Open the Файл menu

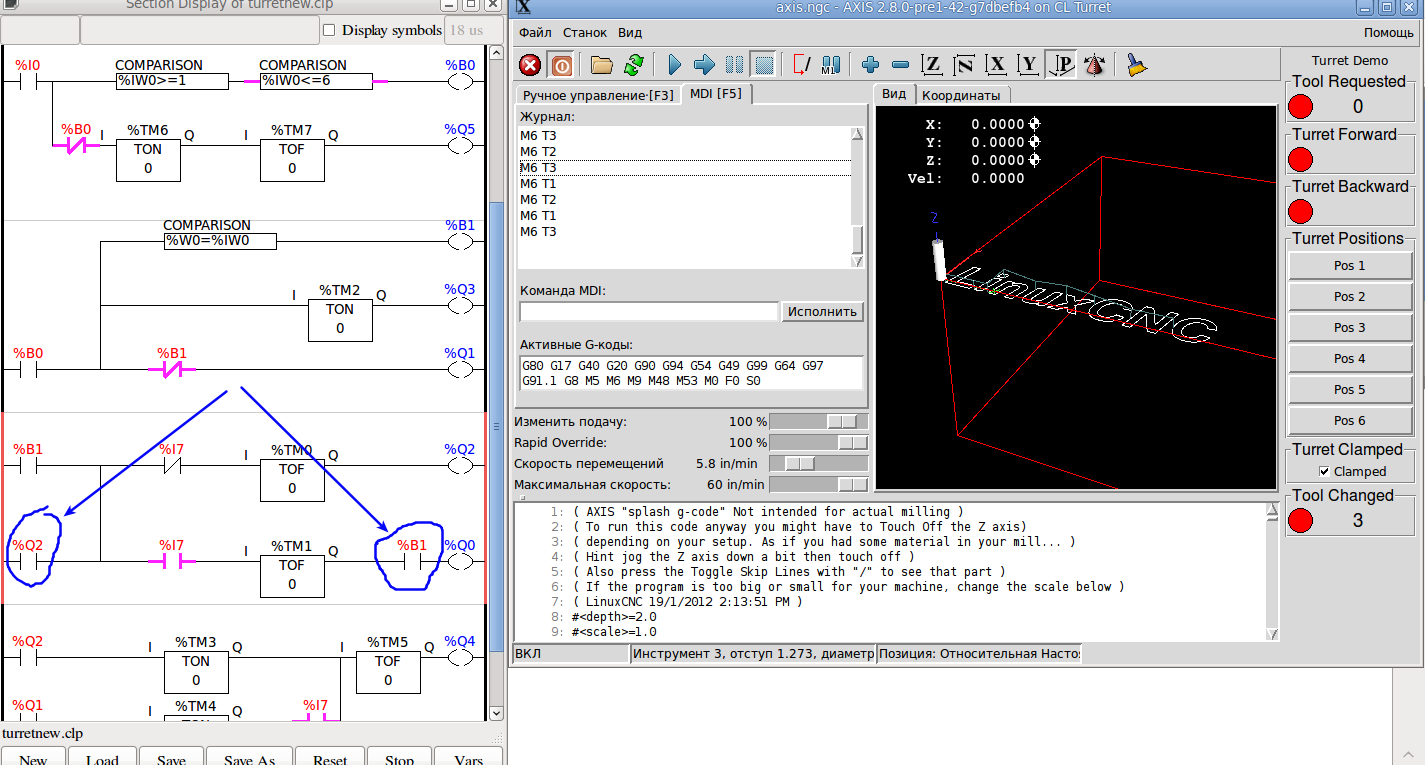535,33
